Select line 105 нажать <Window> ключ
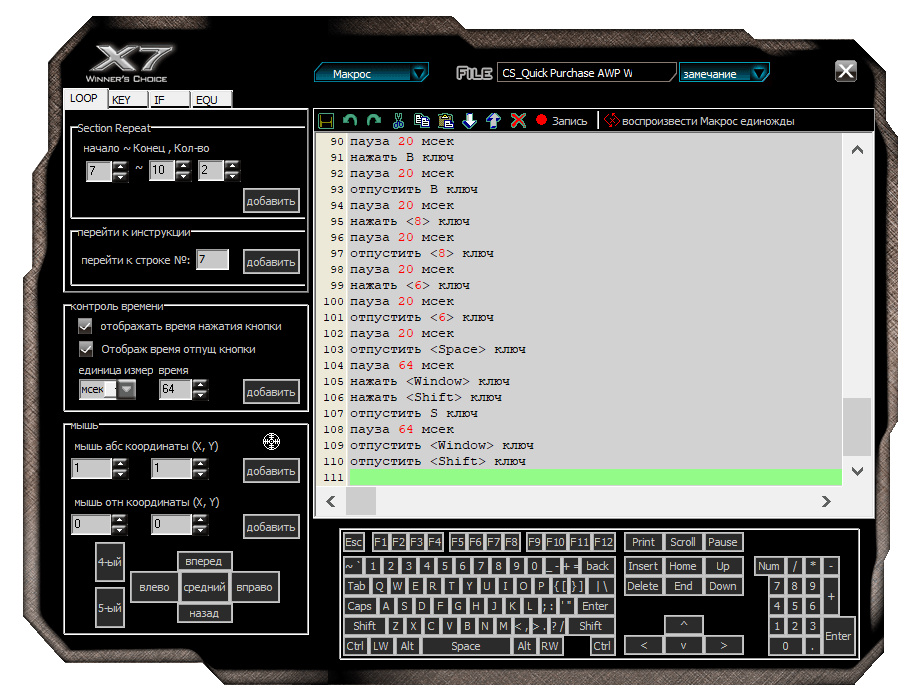This screenshot has height=699, width=913. coord(430,381)
